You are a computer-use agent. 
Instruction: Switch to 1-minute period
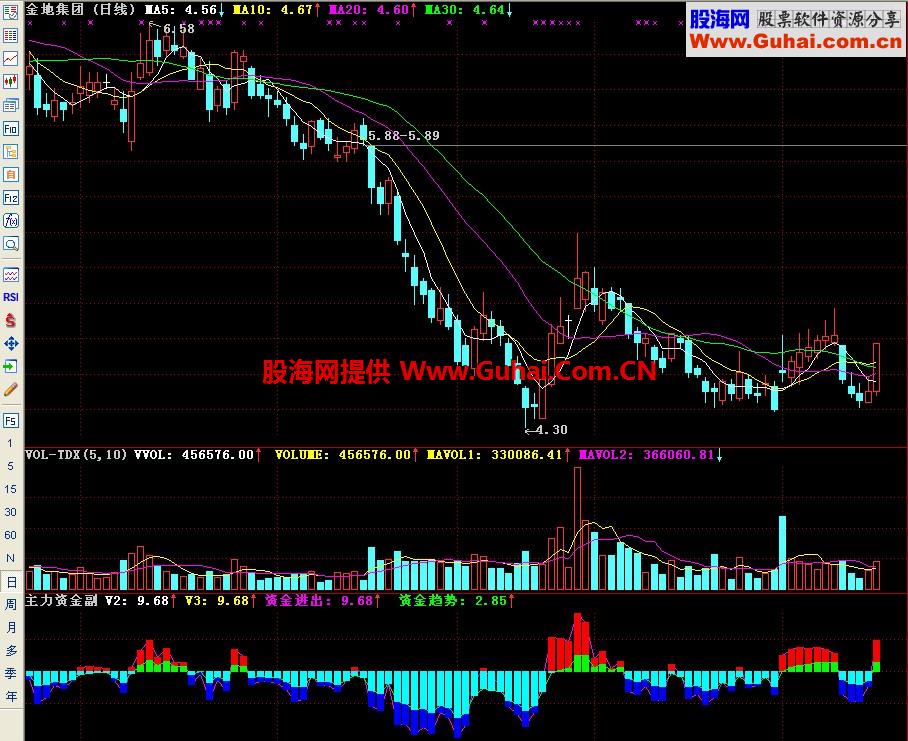tap(10, 443)
